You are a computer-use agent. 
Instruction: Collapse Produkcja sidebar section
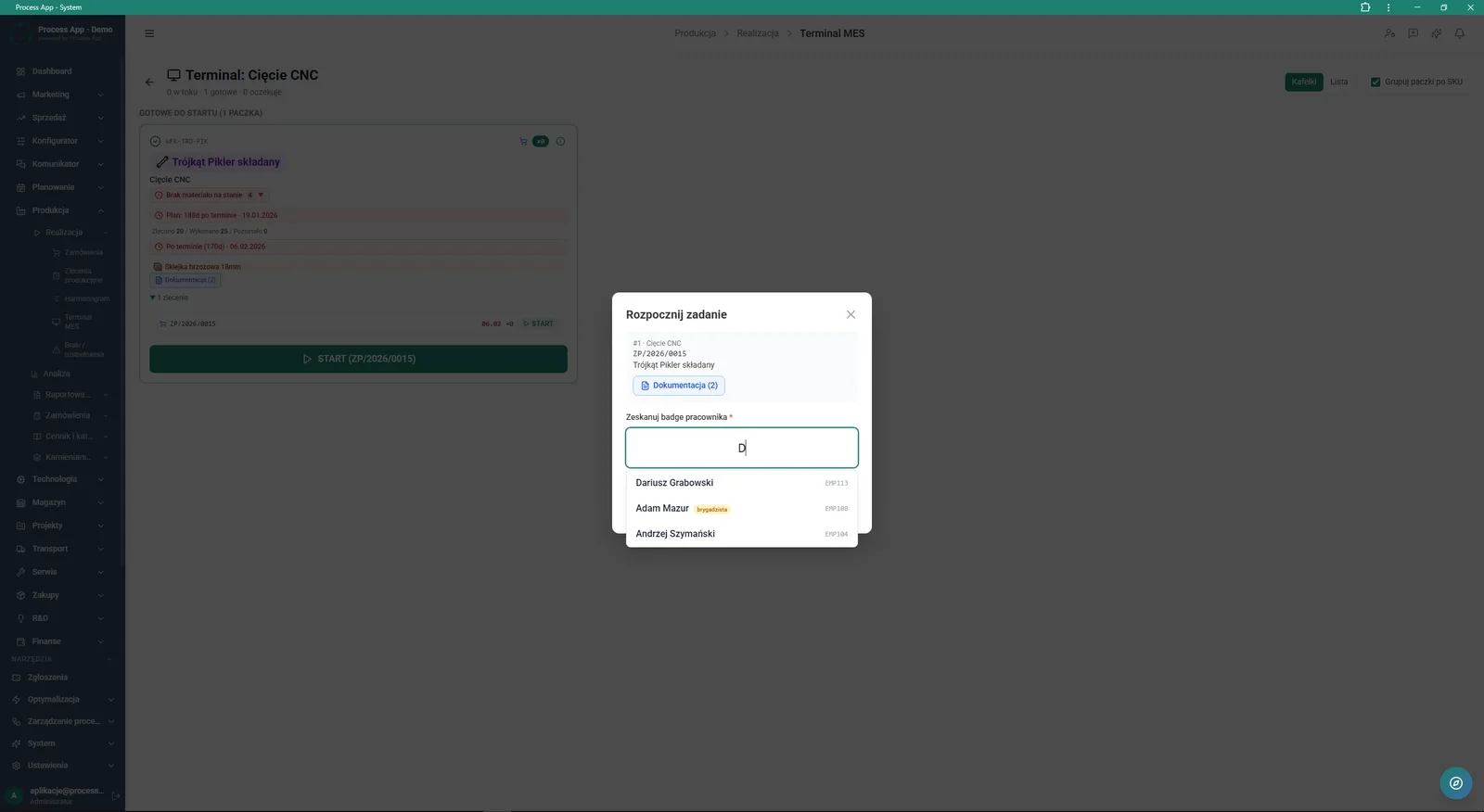(x=60, y=210)
